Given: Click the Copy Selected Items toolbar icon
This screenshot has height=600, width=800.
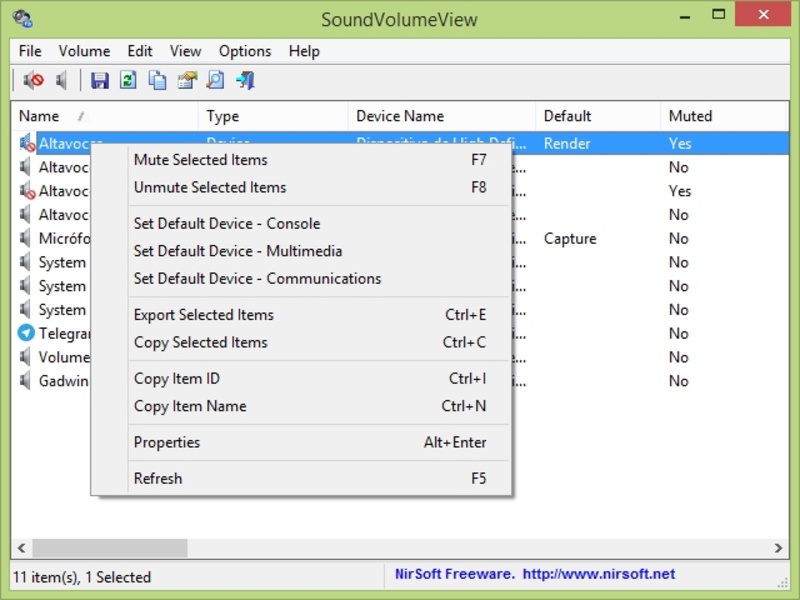Looking at the screenshot, I should (157, 80).
